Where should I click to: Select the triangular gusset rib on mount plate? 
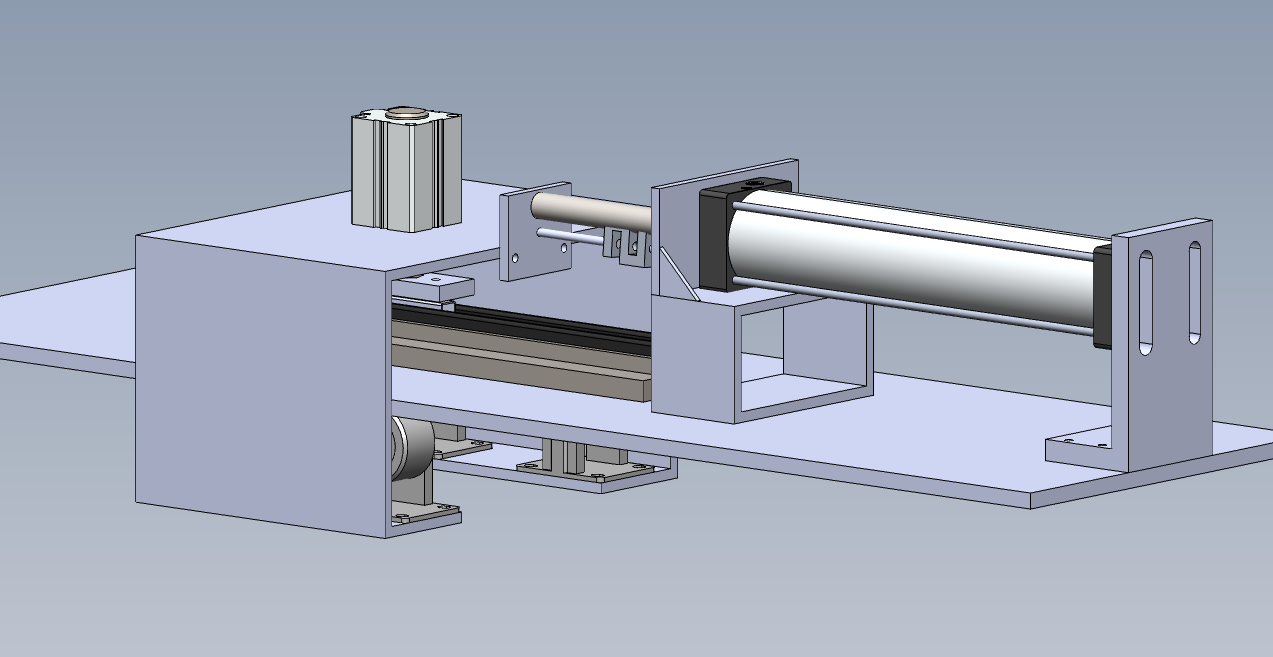click(675, 272)
